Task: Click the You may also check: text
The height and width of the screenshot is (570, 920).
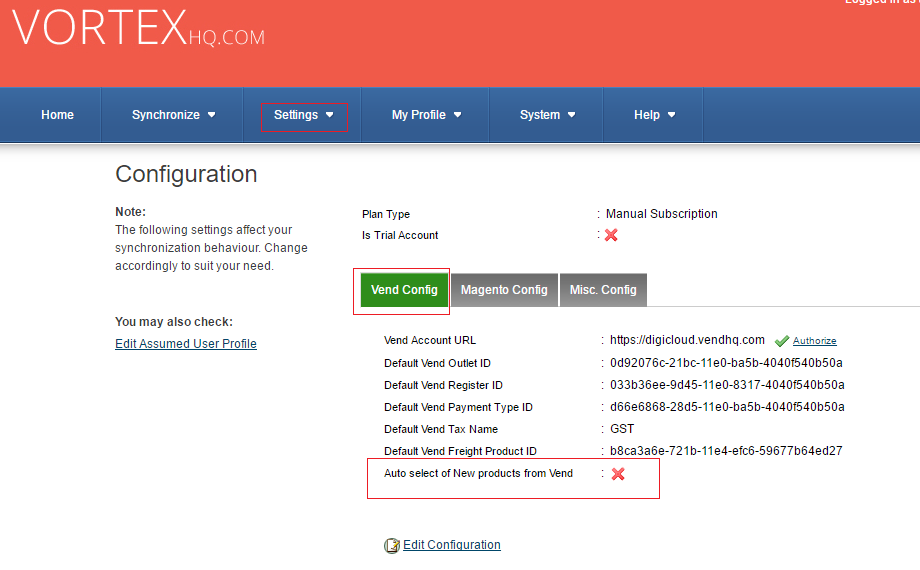Action: 174,322
